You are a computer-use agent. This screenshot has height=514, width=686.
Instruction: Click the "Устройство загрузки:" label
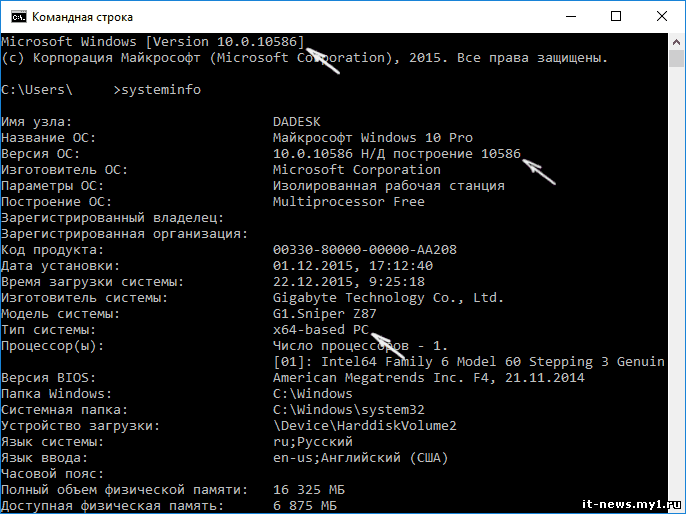[x=80, y=426]
